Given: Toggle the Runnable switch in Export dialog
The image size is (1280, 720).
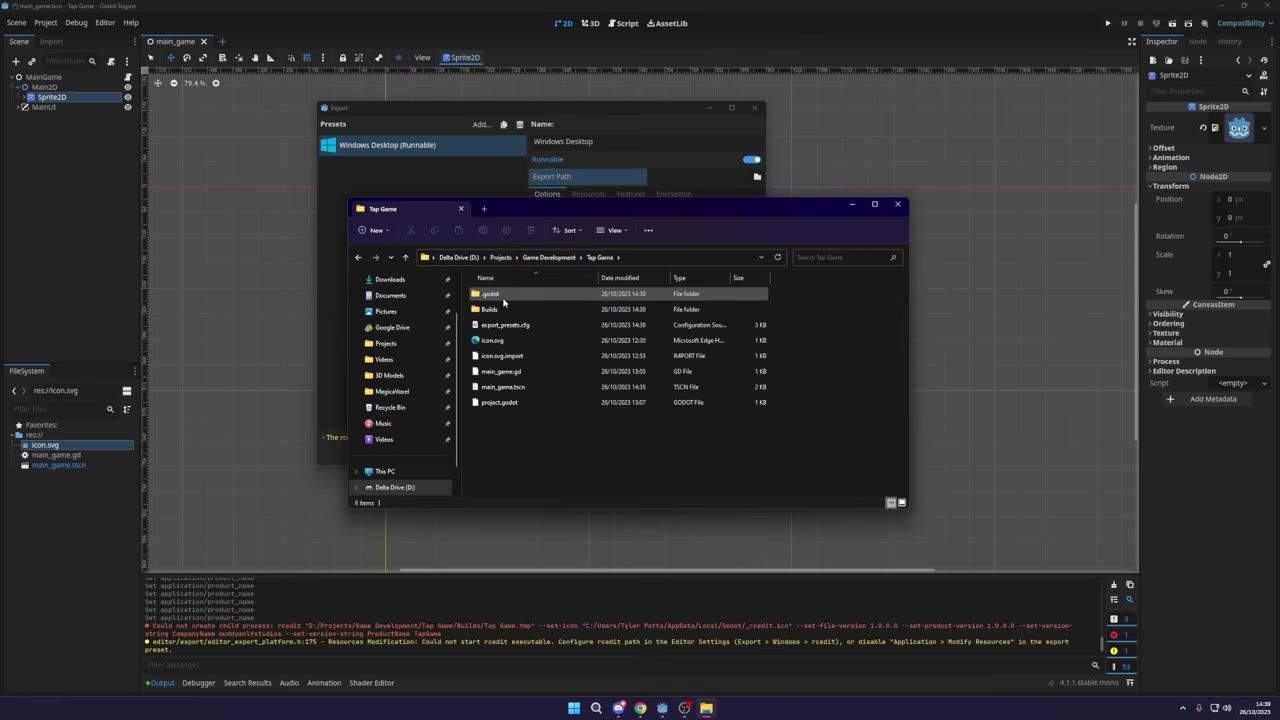Looking at the screenshot, I should click(752, 159).
